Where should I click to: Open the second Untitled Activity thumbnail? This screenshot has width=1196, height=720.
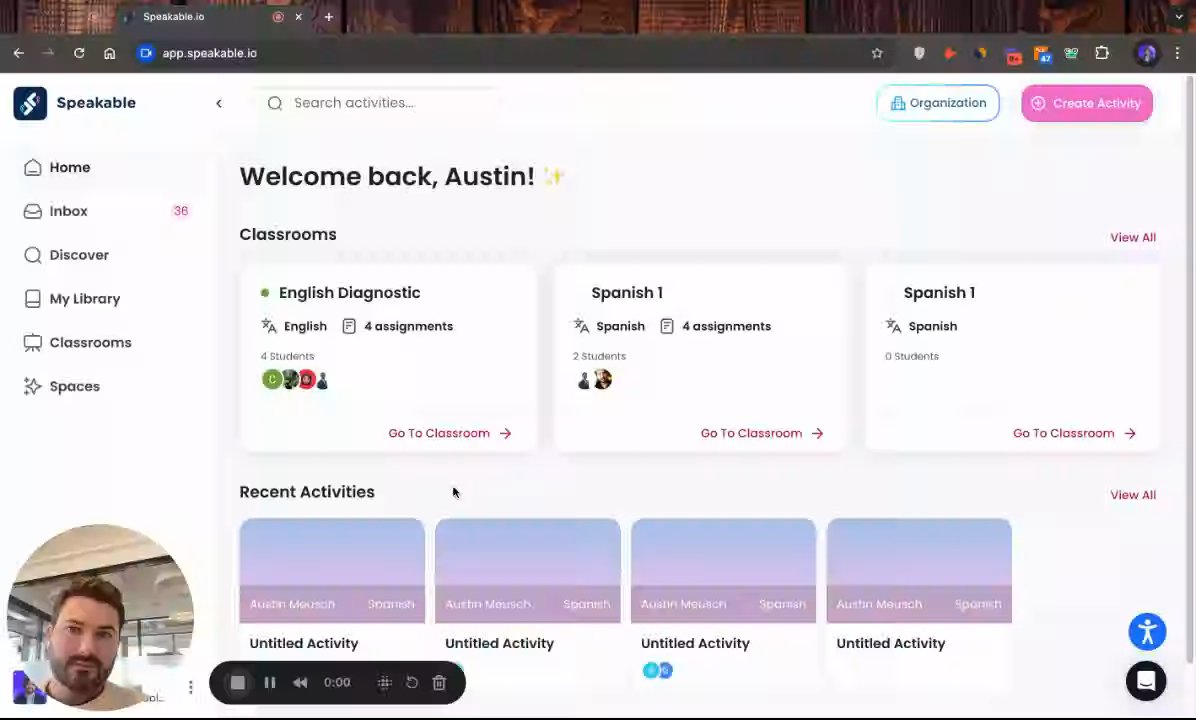[528, 571]
